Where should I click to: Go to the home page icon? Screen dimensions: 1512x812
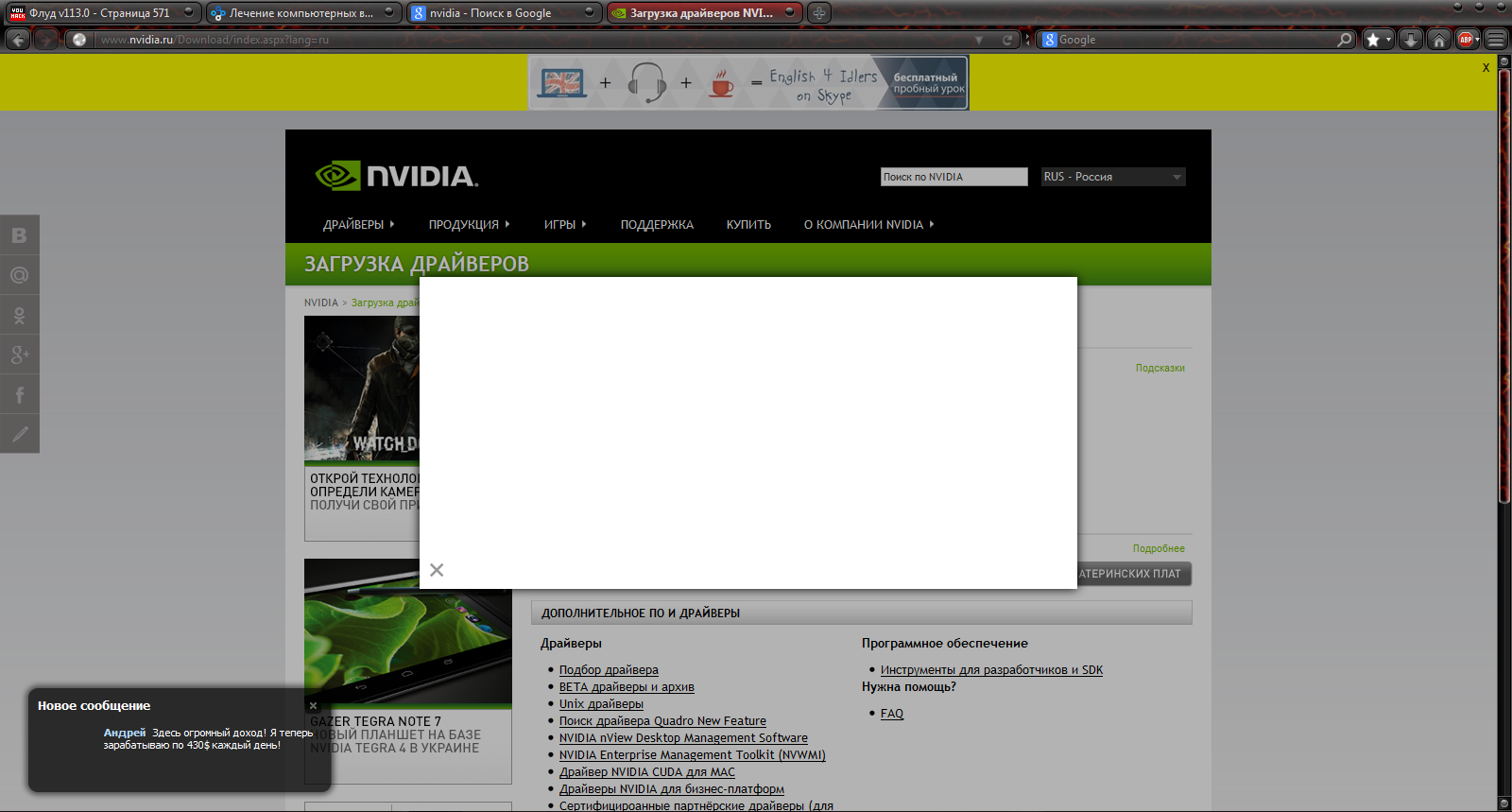[x=1438, y=40]
